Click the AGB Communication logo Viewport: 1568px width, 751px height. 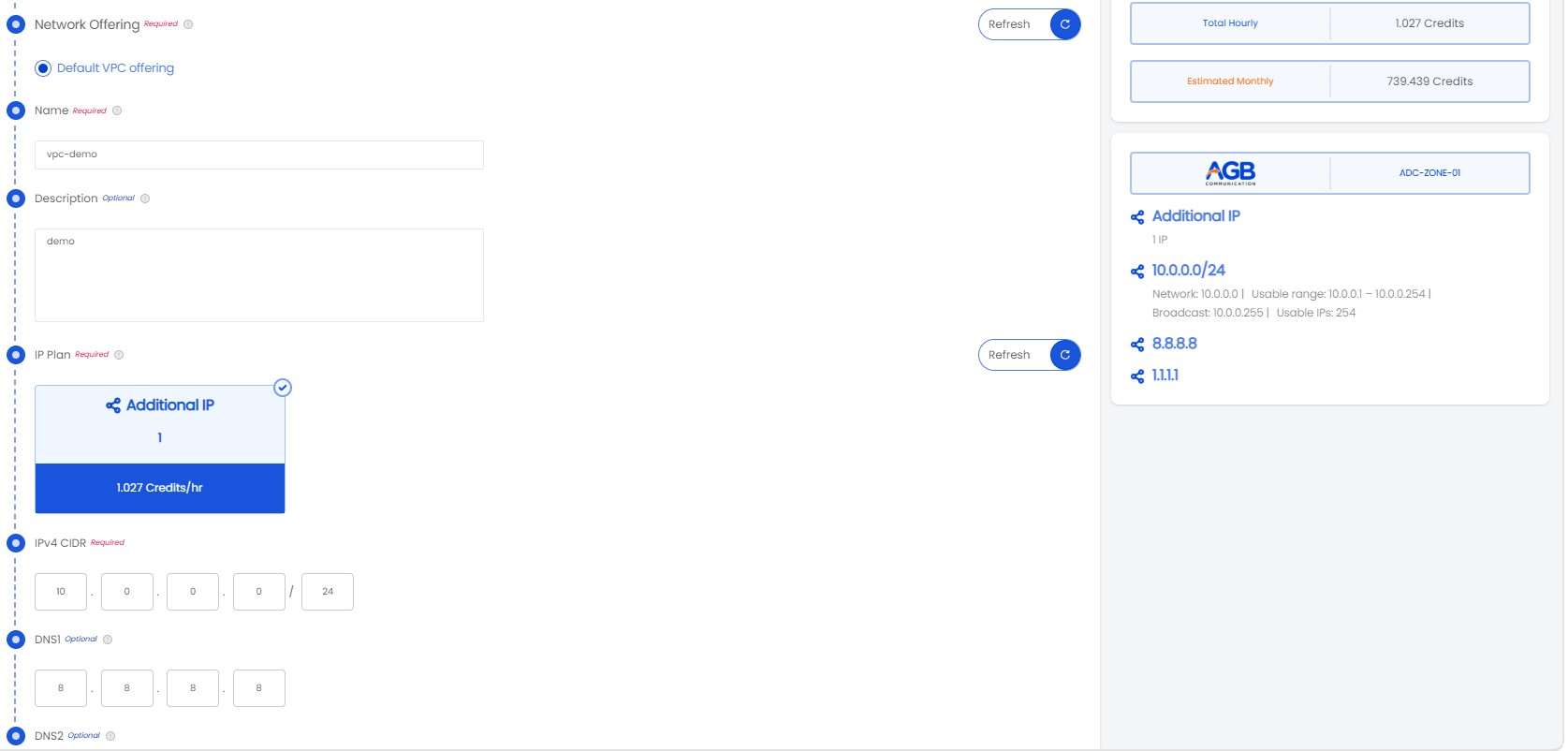click(x=1230, y=173)
